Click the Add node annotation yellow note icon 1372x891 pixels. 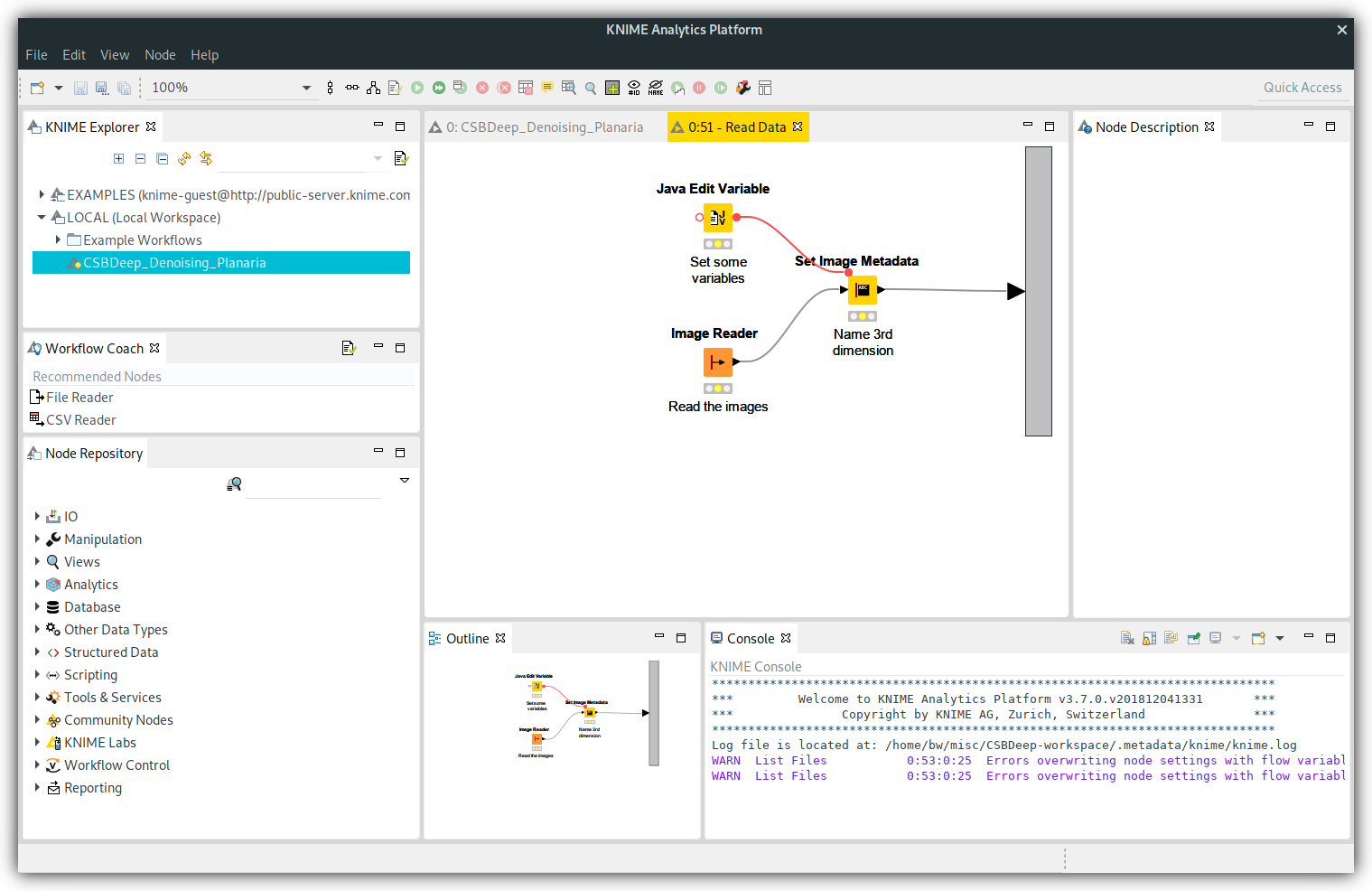pos(547,88)
